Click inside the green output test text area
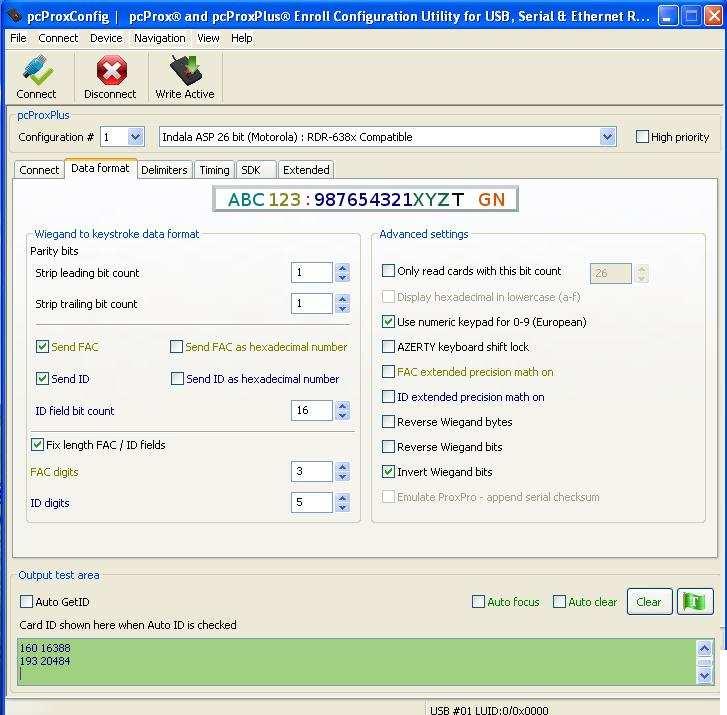Image resolution: width=727 pixels, height=715 pixels. tap(356, 662)
